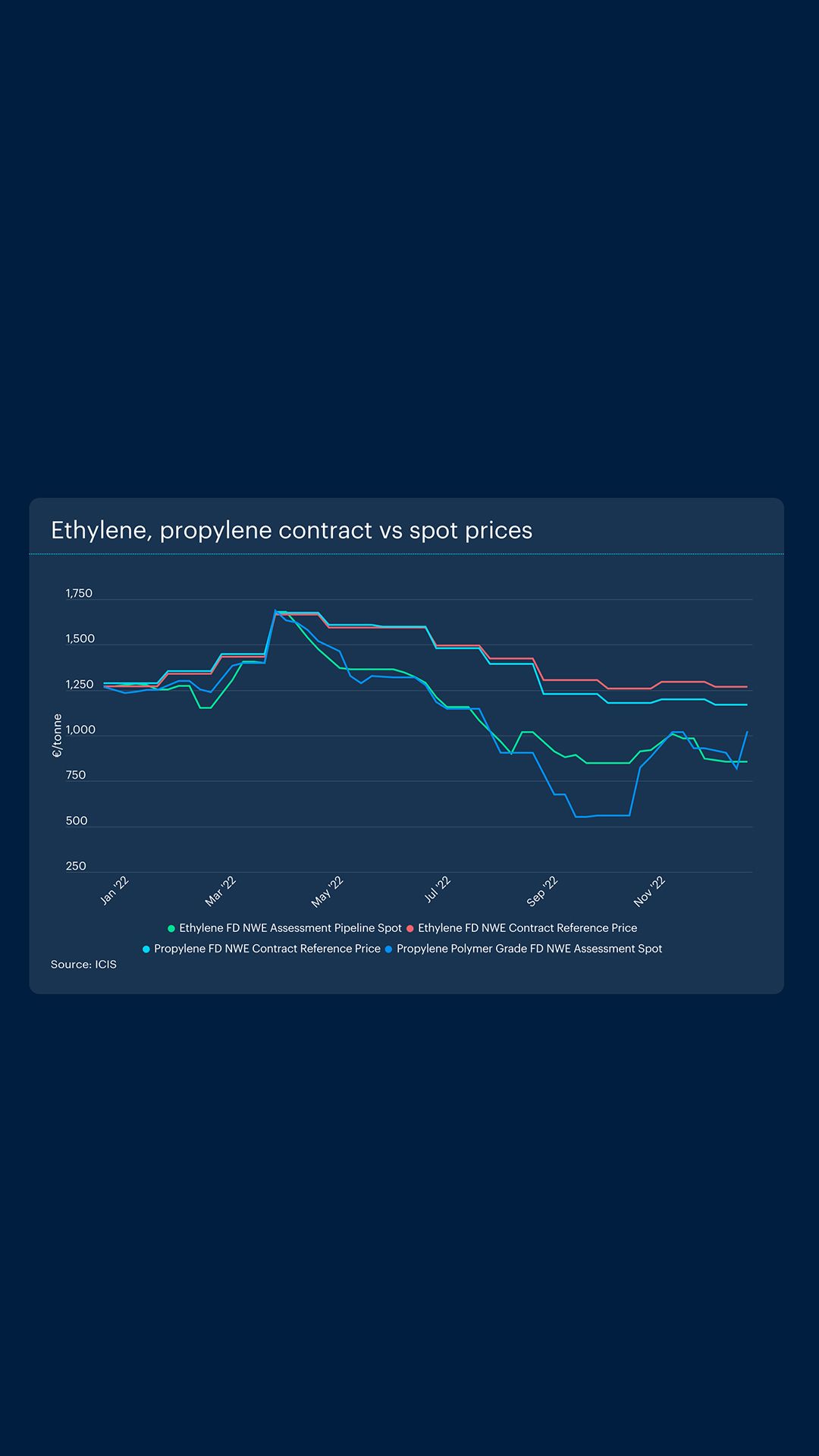Click the Jan '22 x-axis label
The width and height of the screenshot is (819, 1456).
tap(115, 890)
